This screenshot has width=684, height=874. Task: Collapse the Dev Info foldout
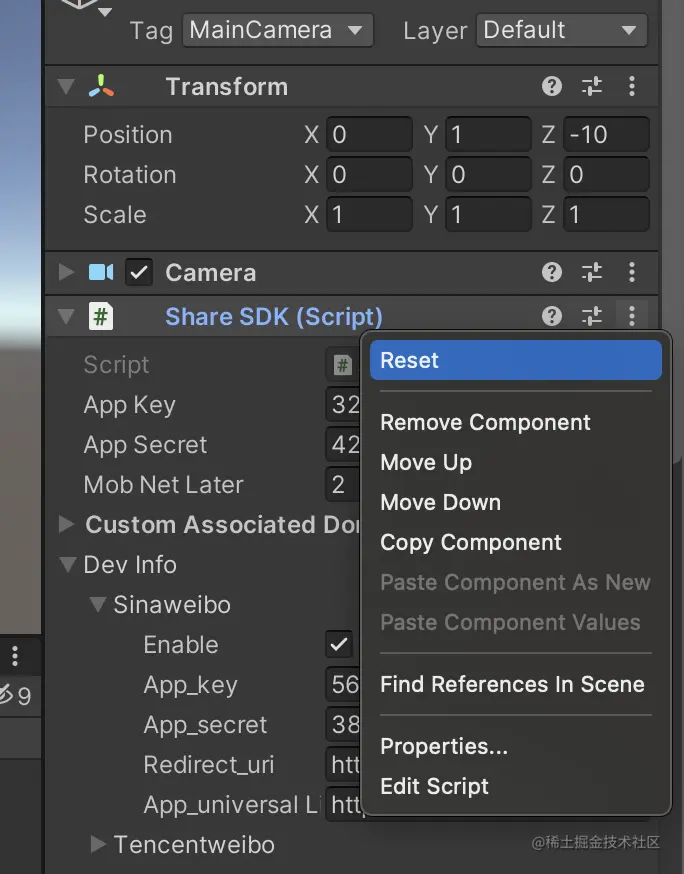(68, 564)
